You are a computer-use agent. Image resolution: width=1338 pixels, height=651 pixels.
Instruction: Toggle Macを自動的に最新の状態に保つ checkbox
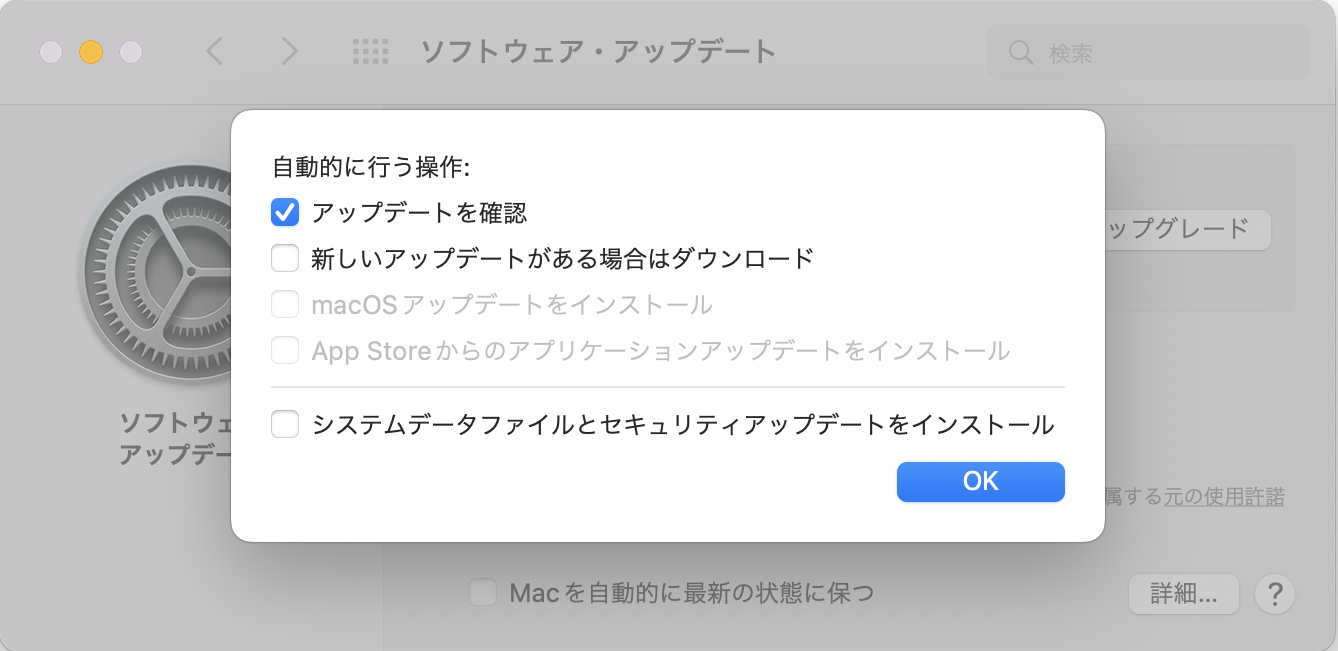click(x=484, y=593)
